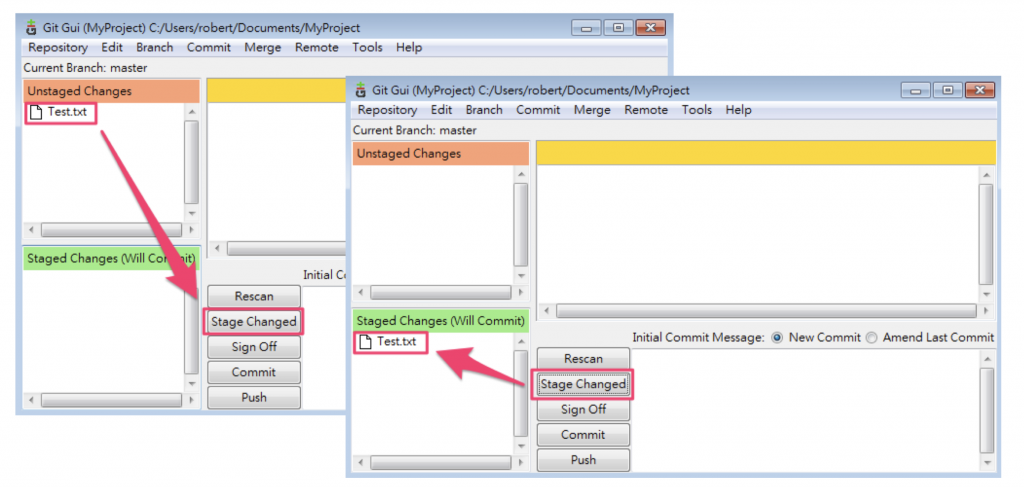1024x487 pixels.
Task: Click front window diff pane vertical scrollbar
Action: click(x=986, y=233)
